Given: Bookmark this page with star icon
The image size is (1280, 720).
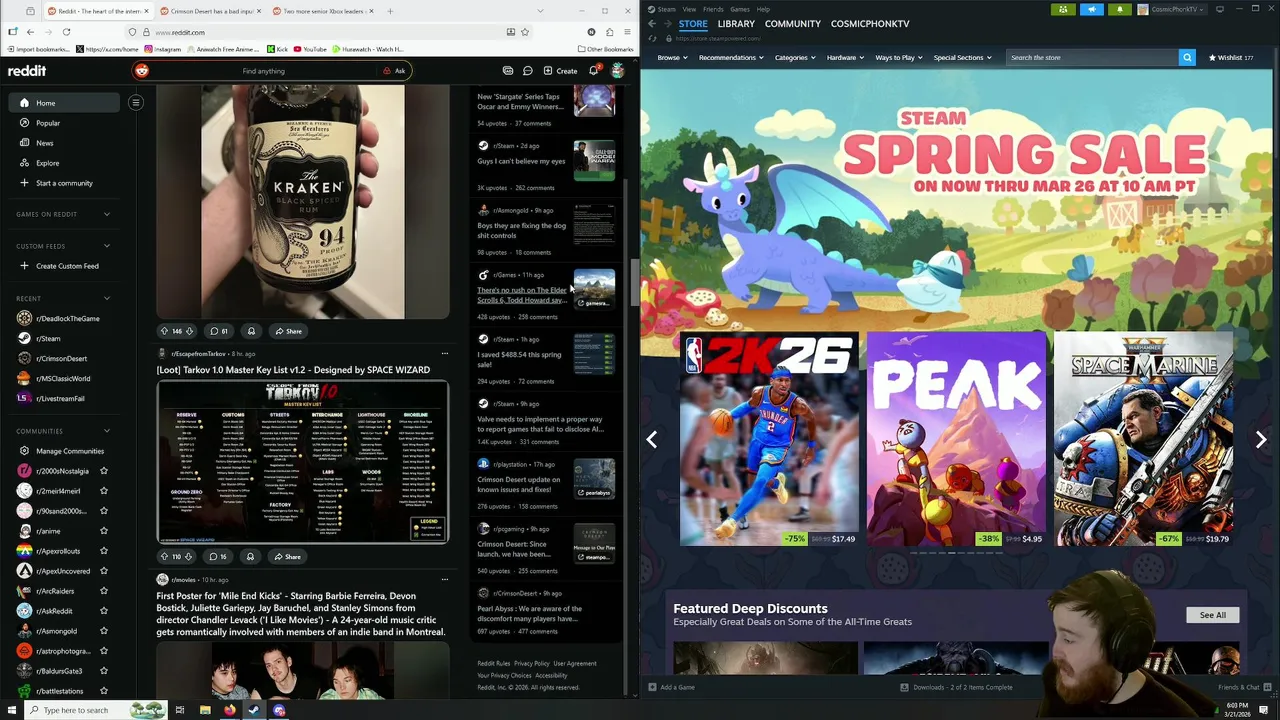Looking at the screenshot, I should (x=524, y=32).
